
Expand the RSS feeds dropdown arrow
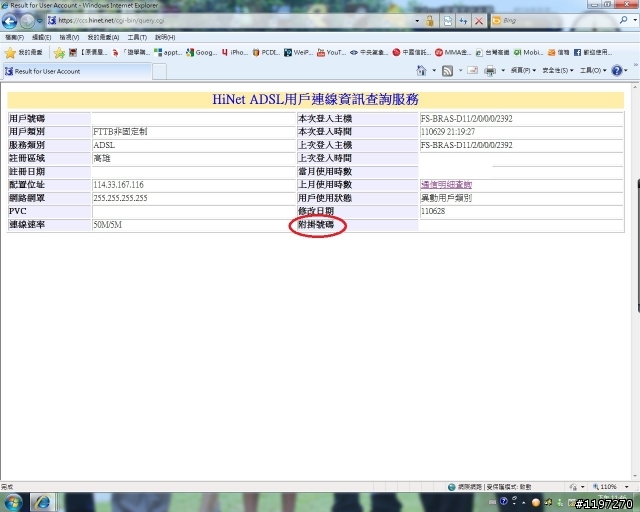460,70
